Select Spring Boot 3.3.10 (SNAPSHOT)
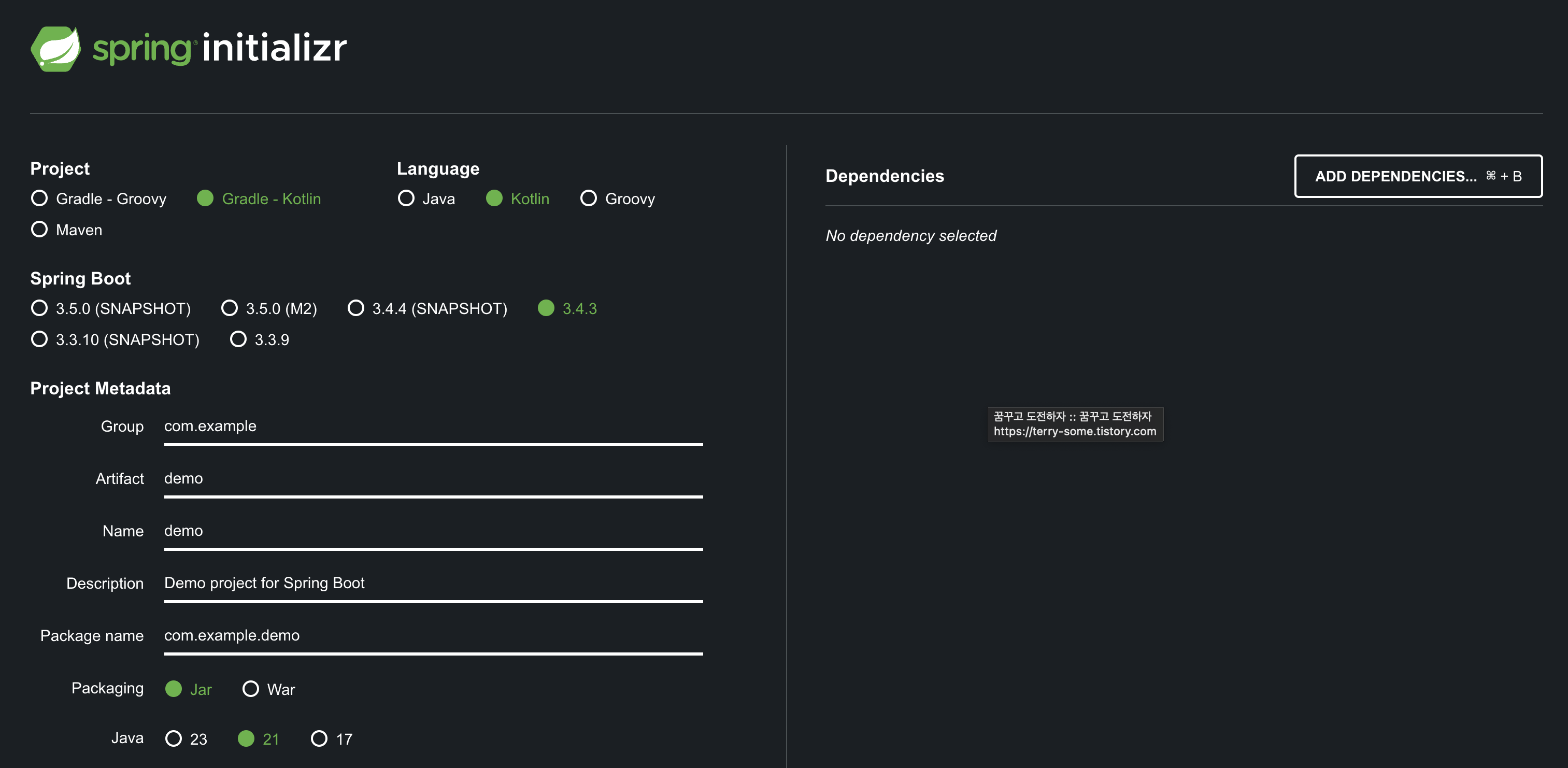The image size is (1568, 768). (x=39, y=339)
